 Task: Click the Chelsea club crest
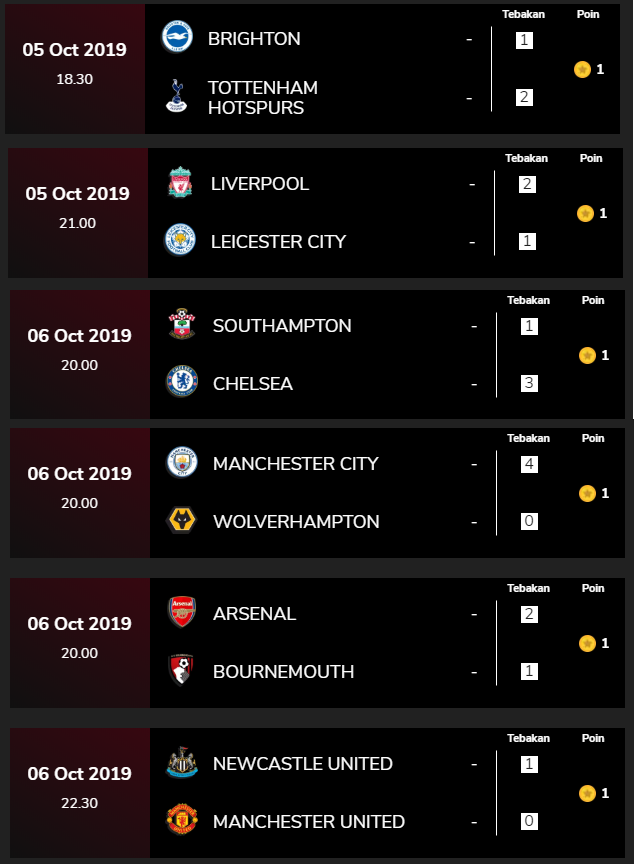[x=182, y=383]
